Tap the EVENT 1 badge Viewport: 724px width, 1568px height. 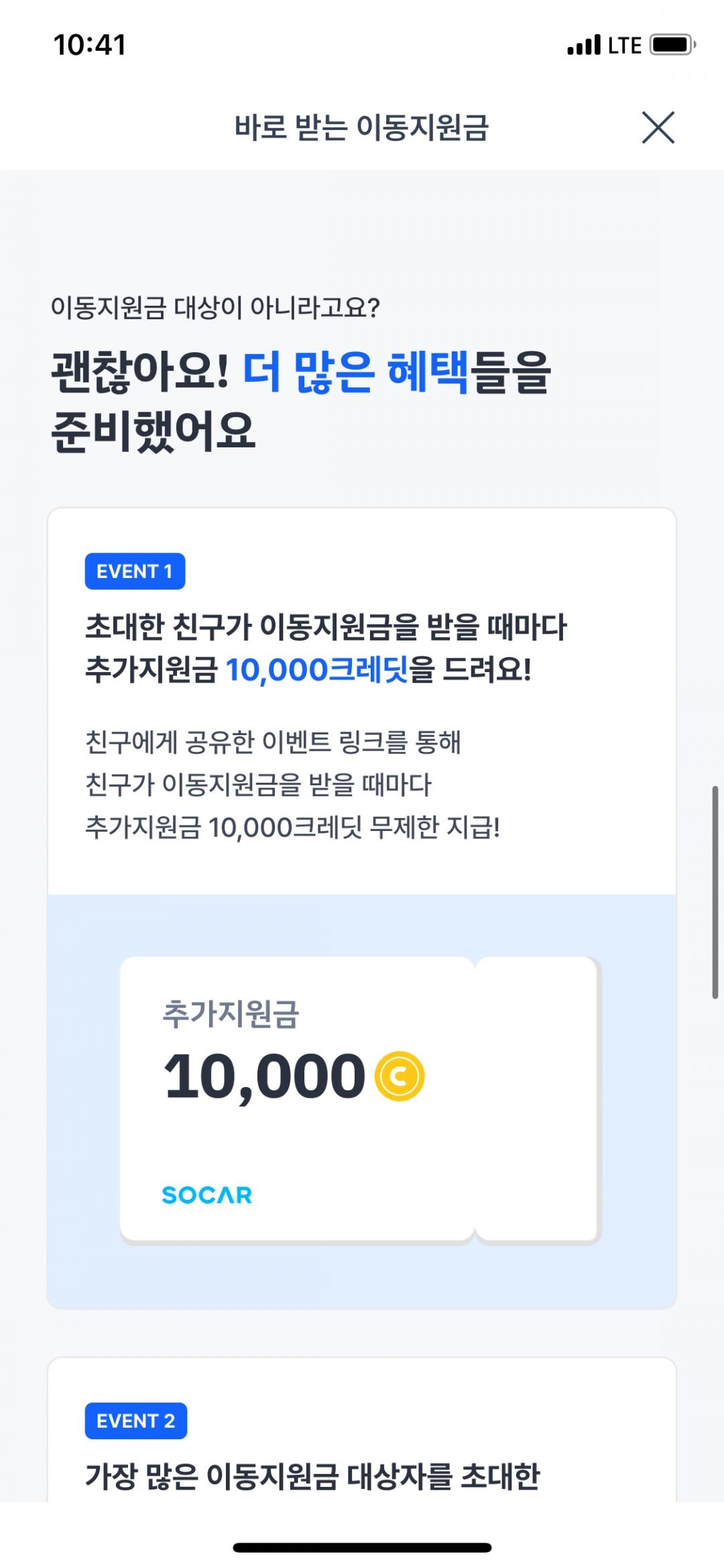pyautogui.click(x=135, y=571)
